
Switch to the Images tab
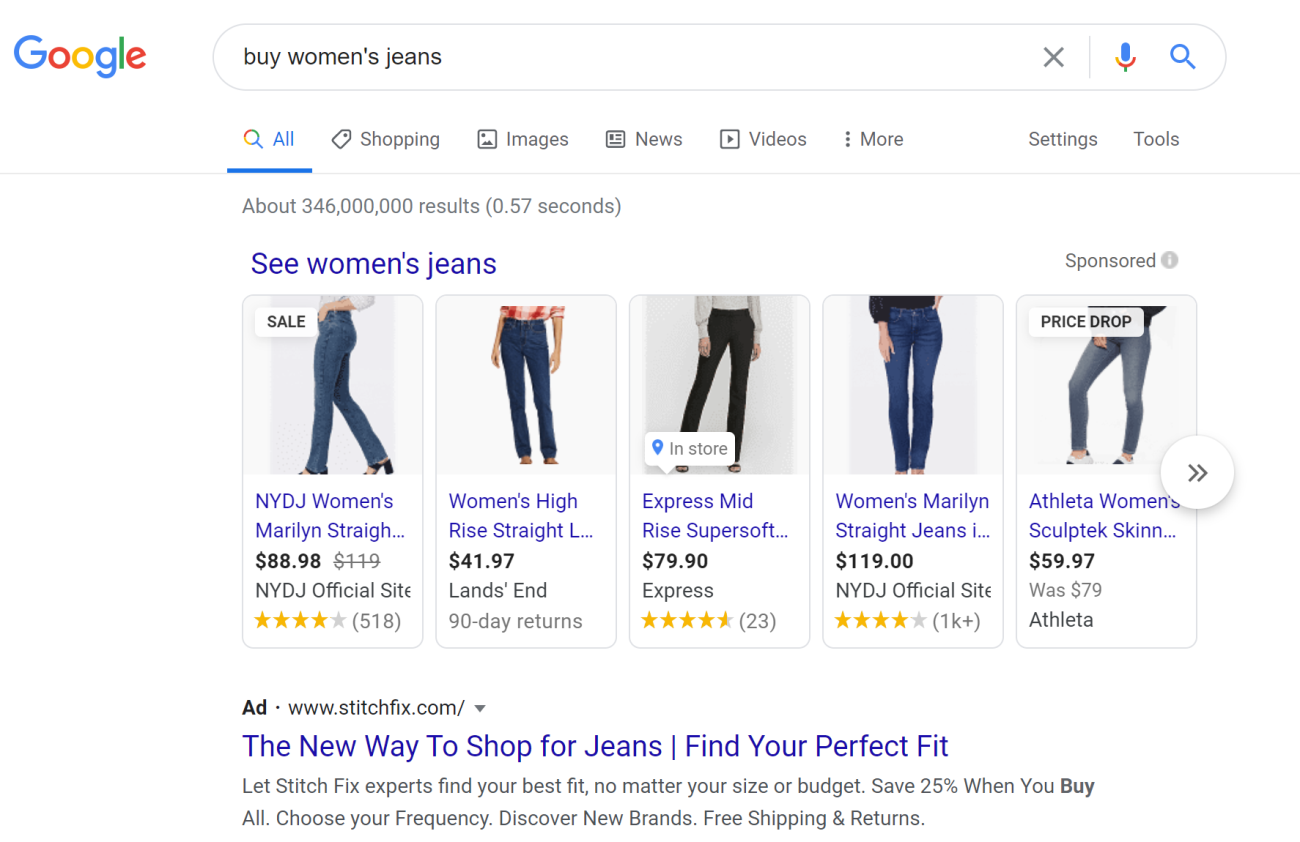pyautogui.click(x=523, y=139)
